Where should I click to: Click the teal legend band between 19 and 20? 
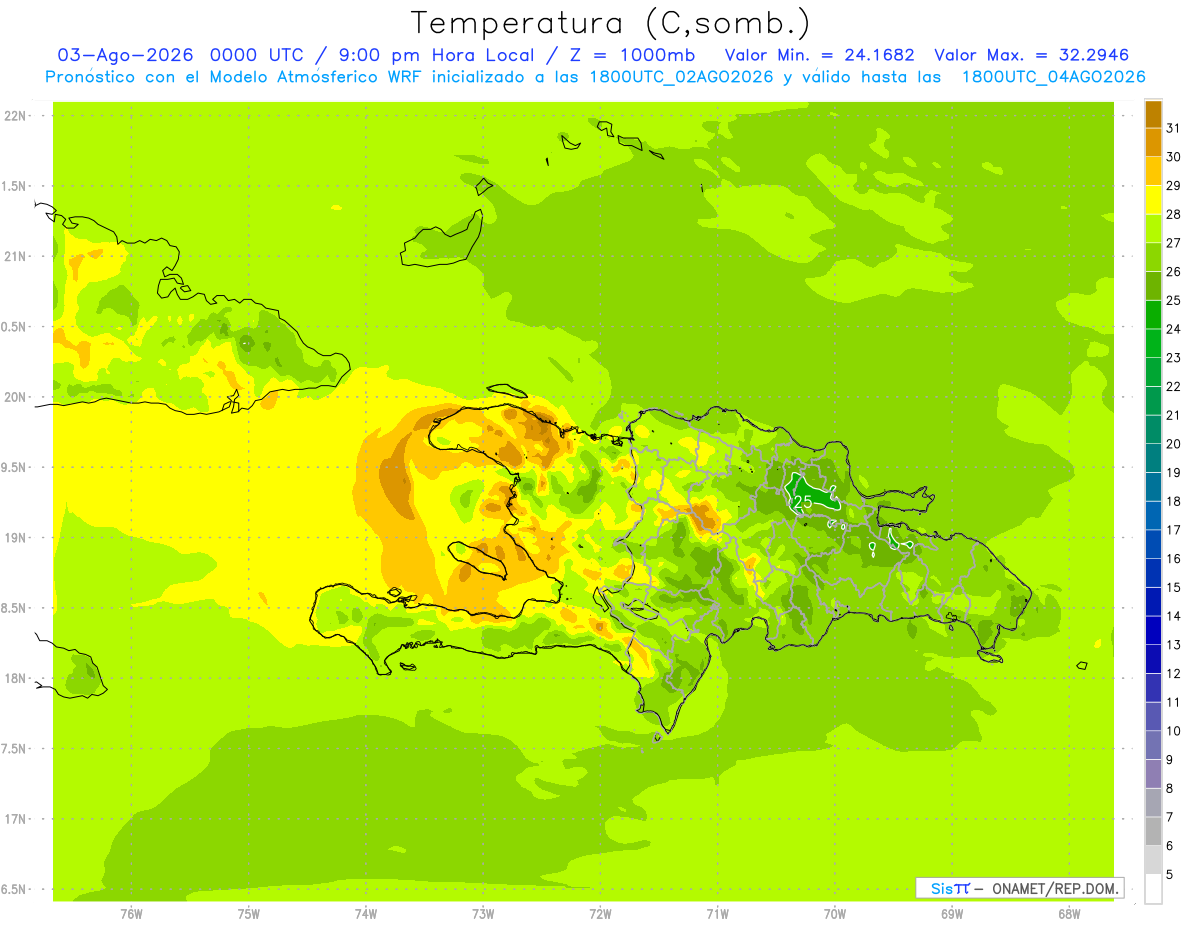coord(1153,457)
